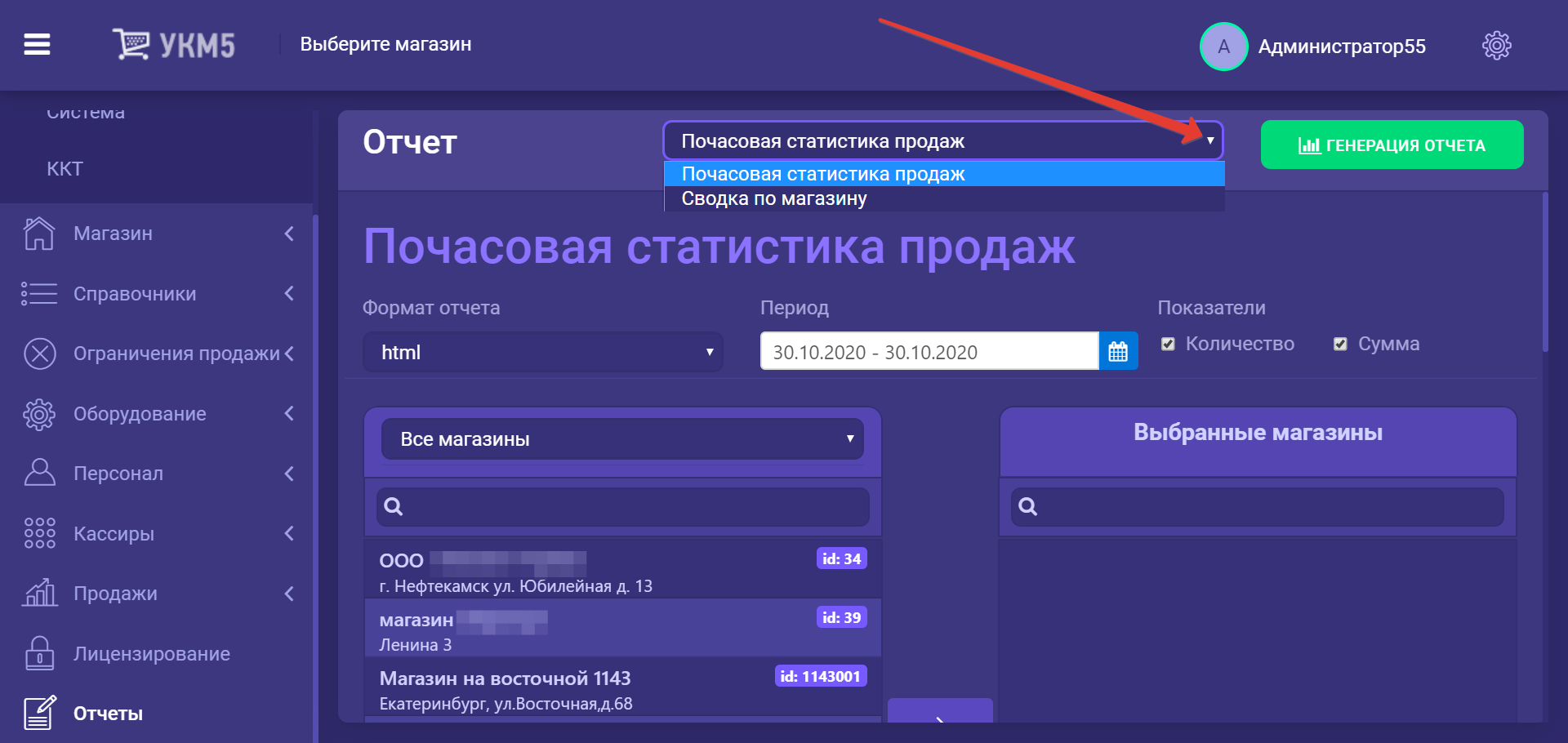Viewport: 1568px width, 743px height.
Task: Open the Лицензирование sidebar section
Action: [151, 653]
